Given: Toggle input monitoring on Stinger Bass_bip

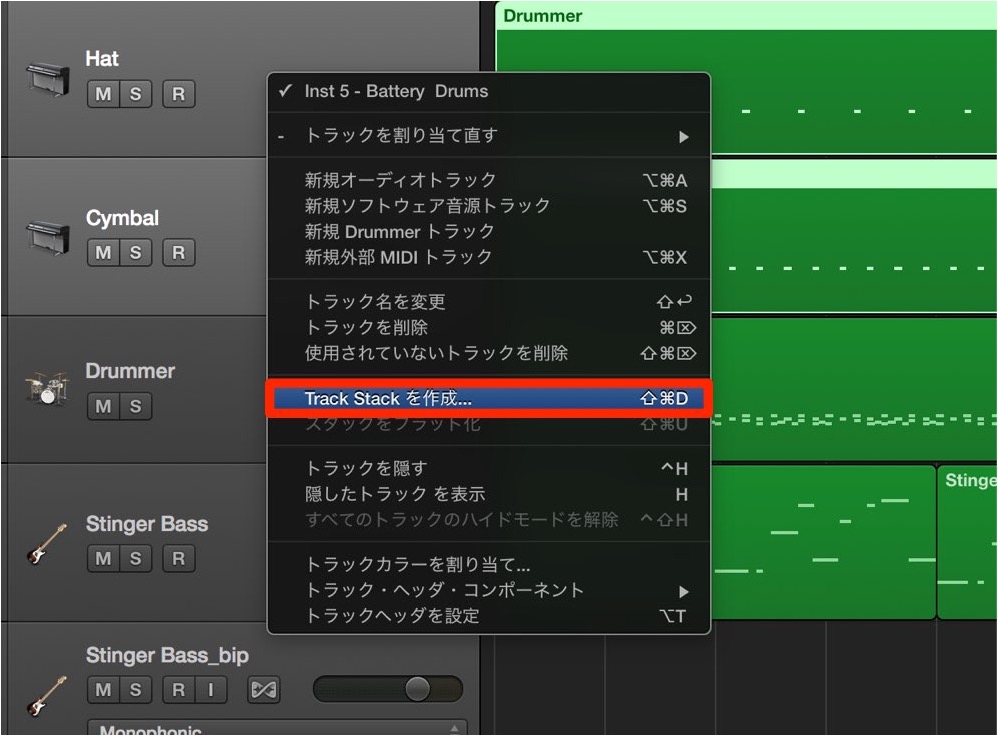Looking at the screenshot, I should (211, 690).
